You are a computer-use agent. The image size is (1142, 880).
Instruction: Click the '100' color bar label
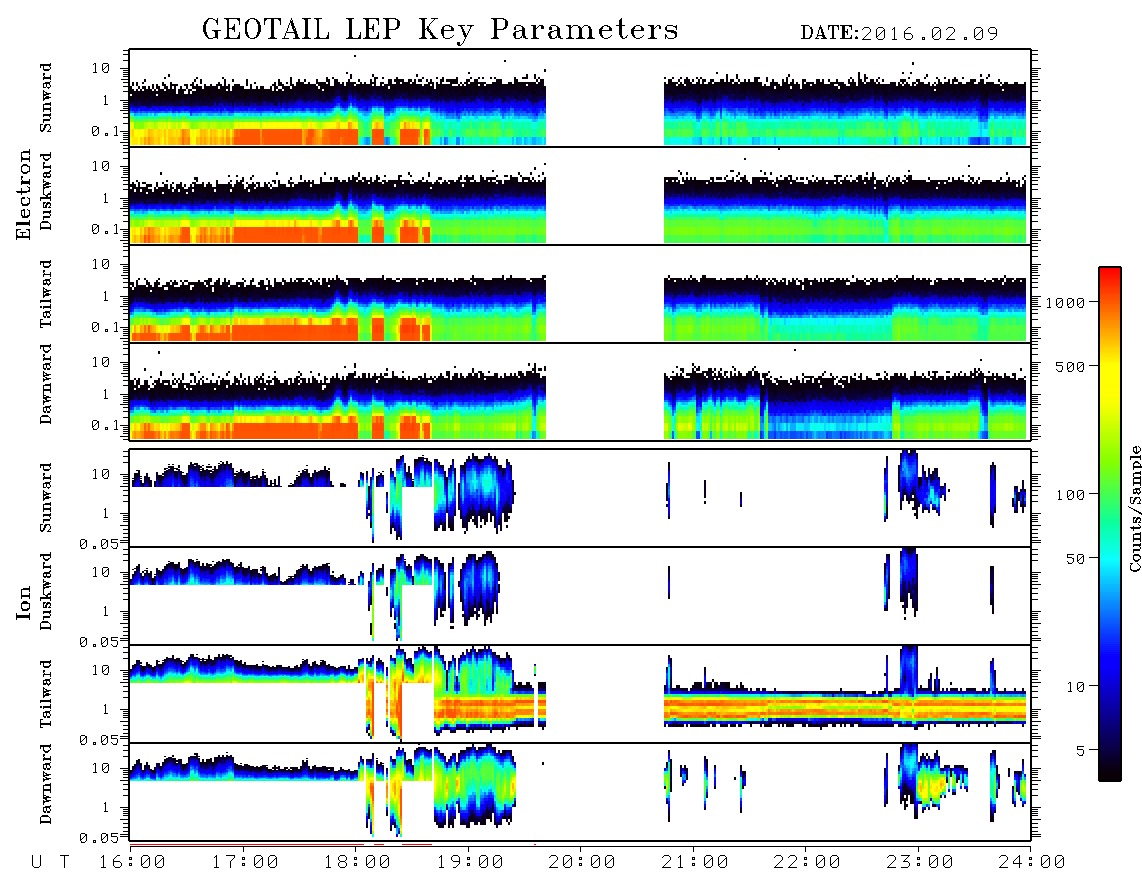1071,495
